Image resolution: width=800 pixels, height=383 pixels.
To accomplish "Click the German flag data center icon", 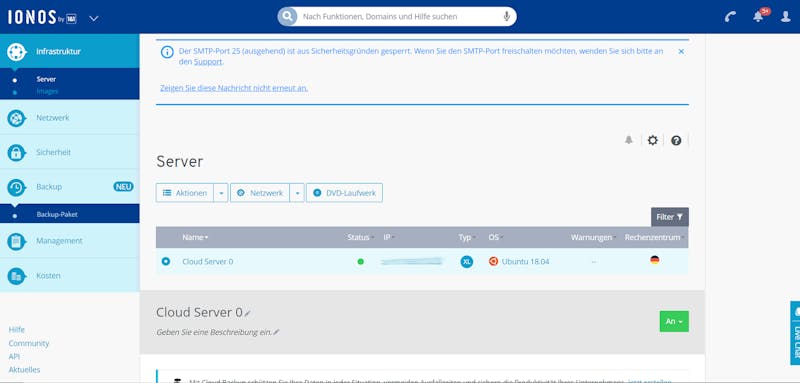I will (x=655, y=260).
